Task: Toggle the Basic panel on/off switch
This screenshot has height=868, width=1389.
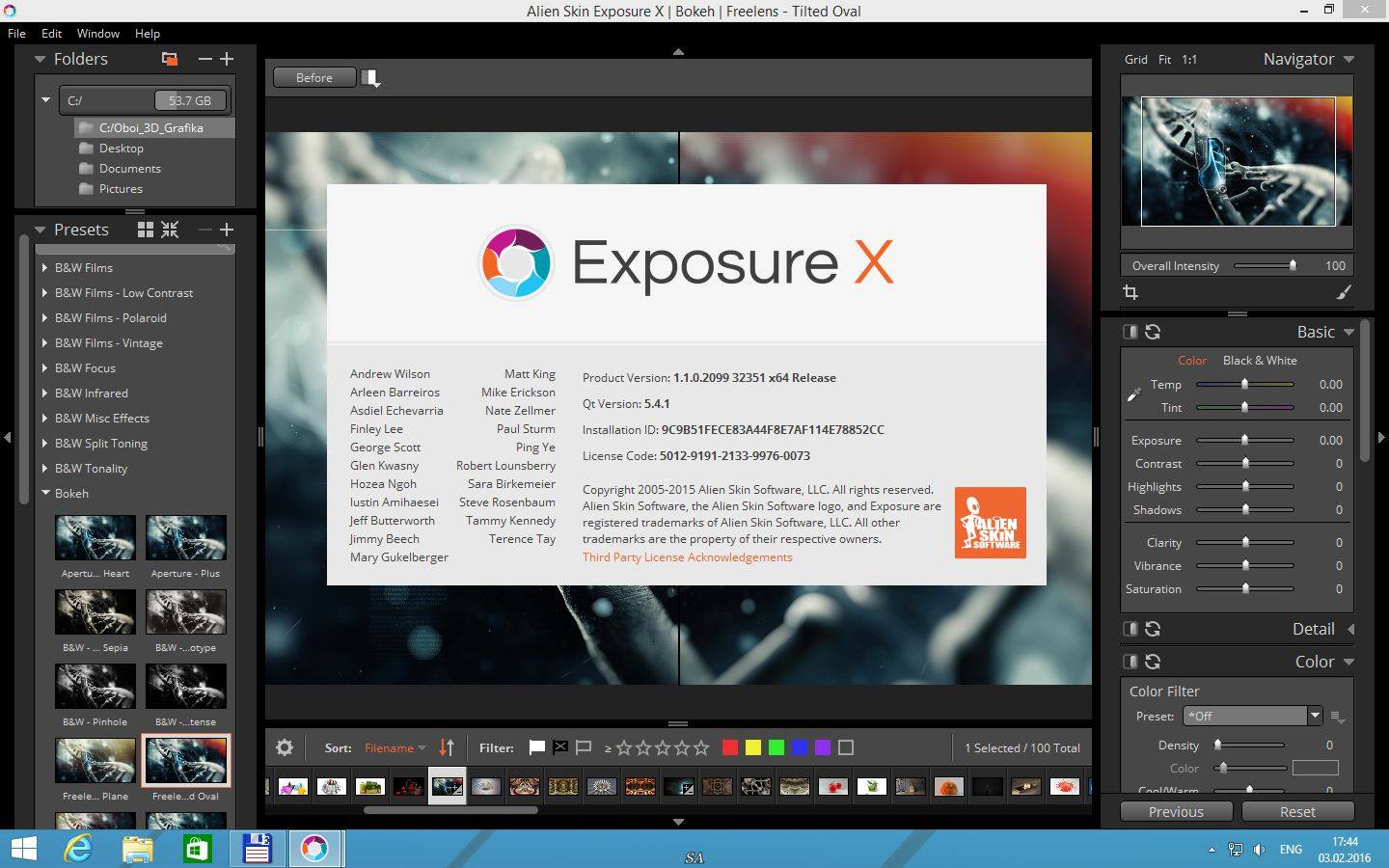Action: 1130,332
